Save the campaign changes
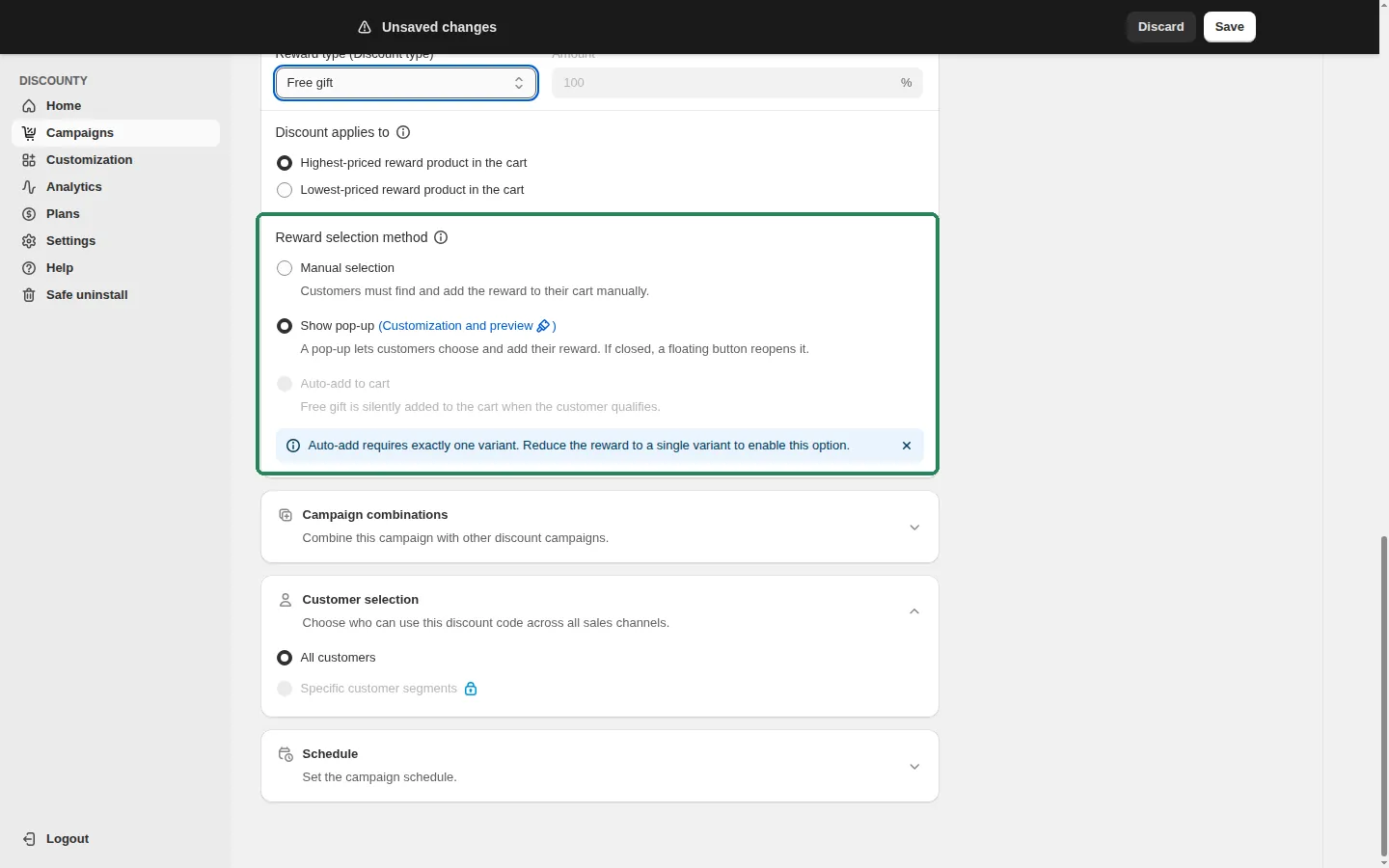Image resolution: width=1389 pixels, height=868 pixels. click(x=1230, y=27)
